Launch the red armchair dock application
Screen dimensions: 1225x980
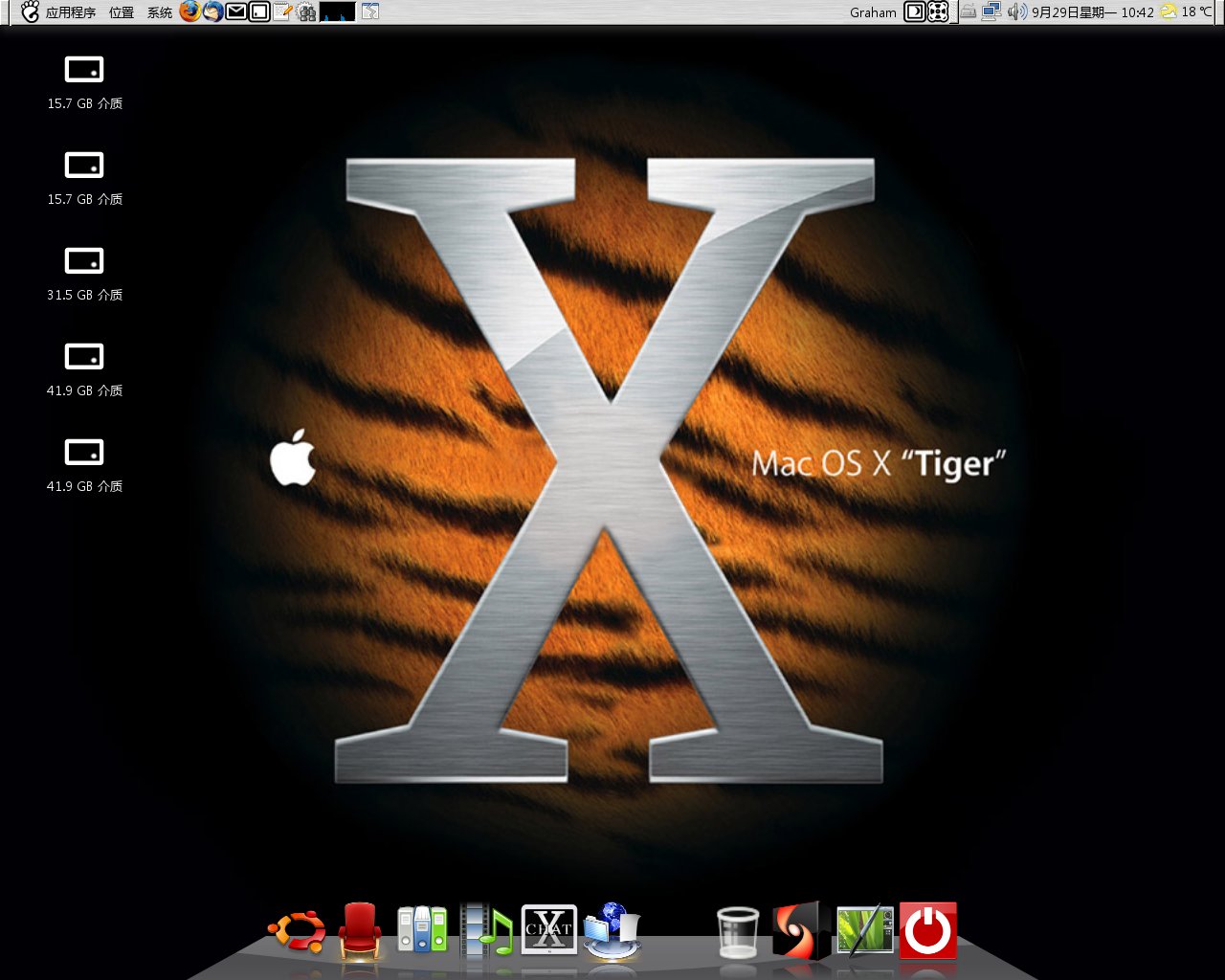pyautogui.click(x=361, y=930)
